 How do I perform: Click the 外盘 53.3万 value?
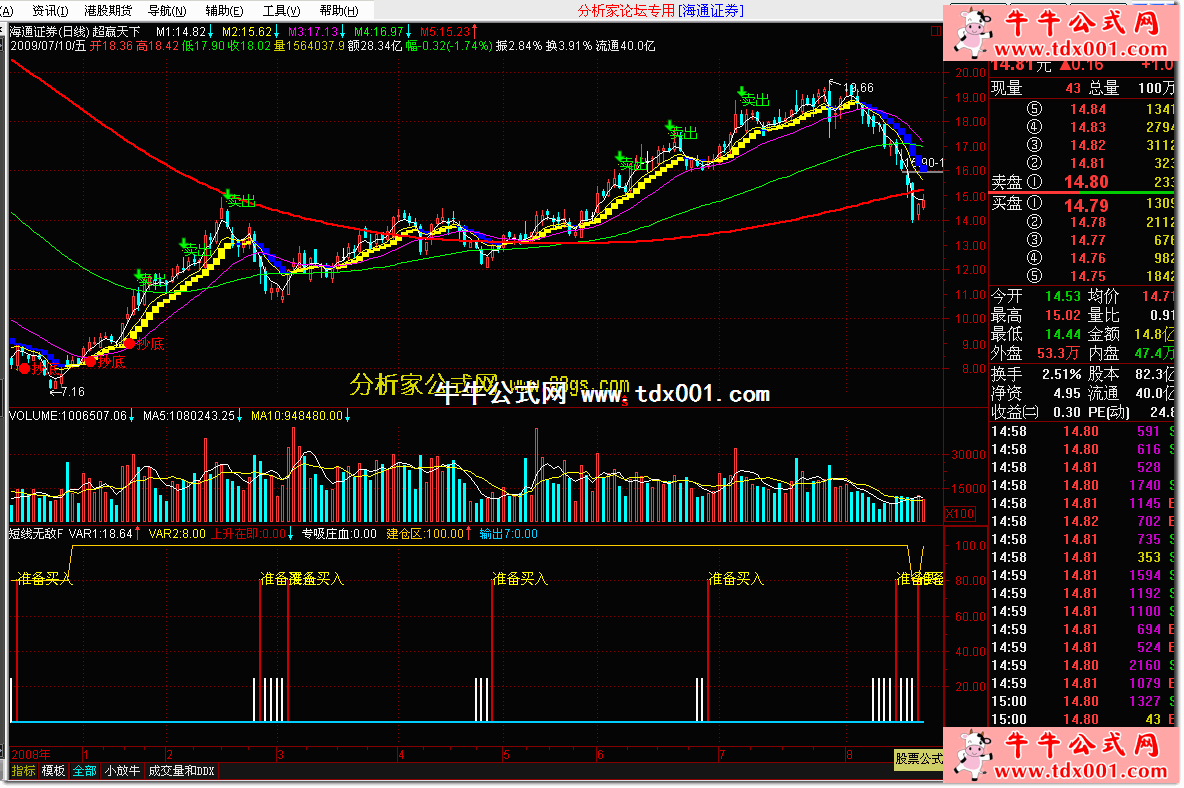[x=1057, y=353]
